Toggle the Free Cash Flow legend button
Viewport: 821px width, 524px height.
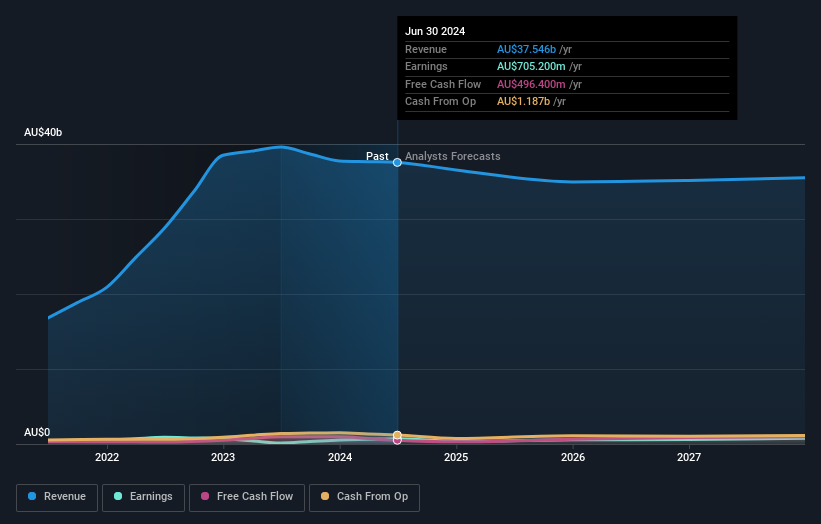(247, 497)
